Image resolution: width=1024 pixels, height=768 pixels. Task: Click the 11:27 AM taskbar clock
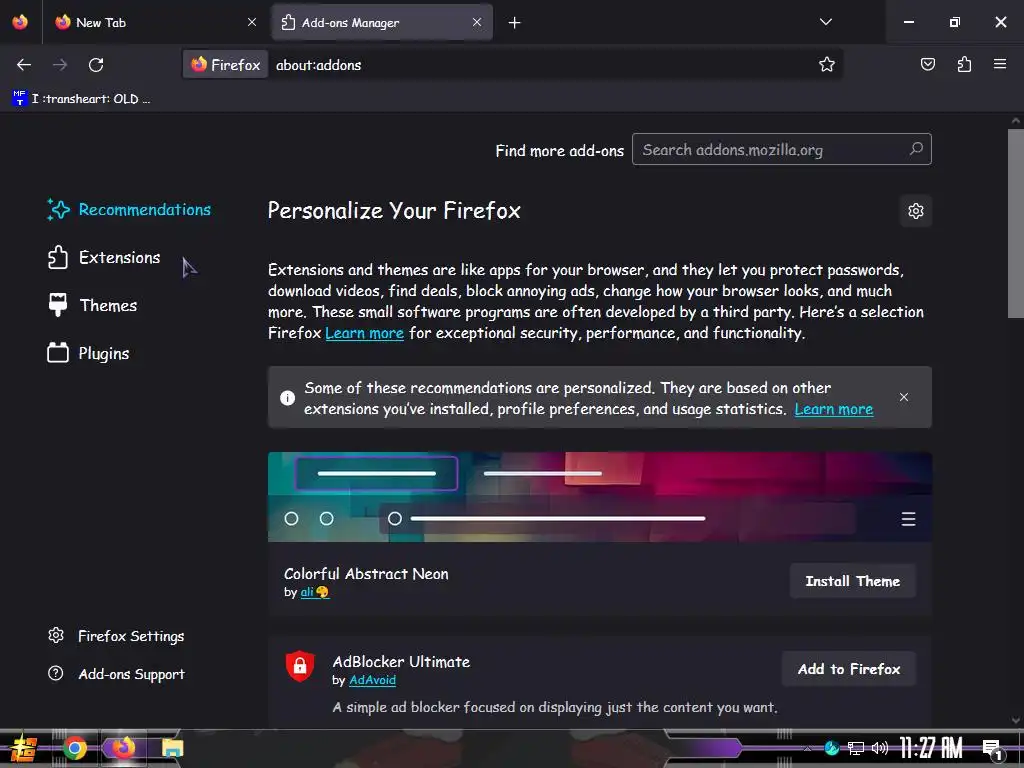click(931, 748)
